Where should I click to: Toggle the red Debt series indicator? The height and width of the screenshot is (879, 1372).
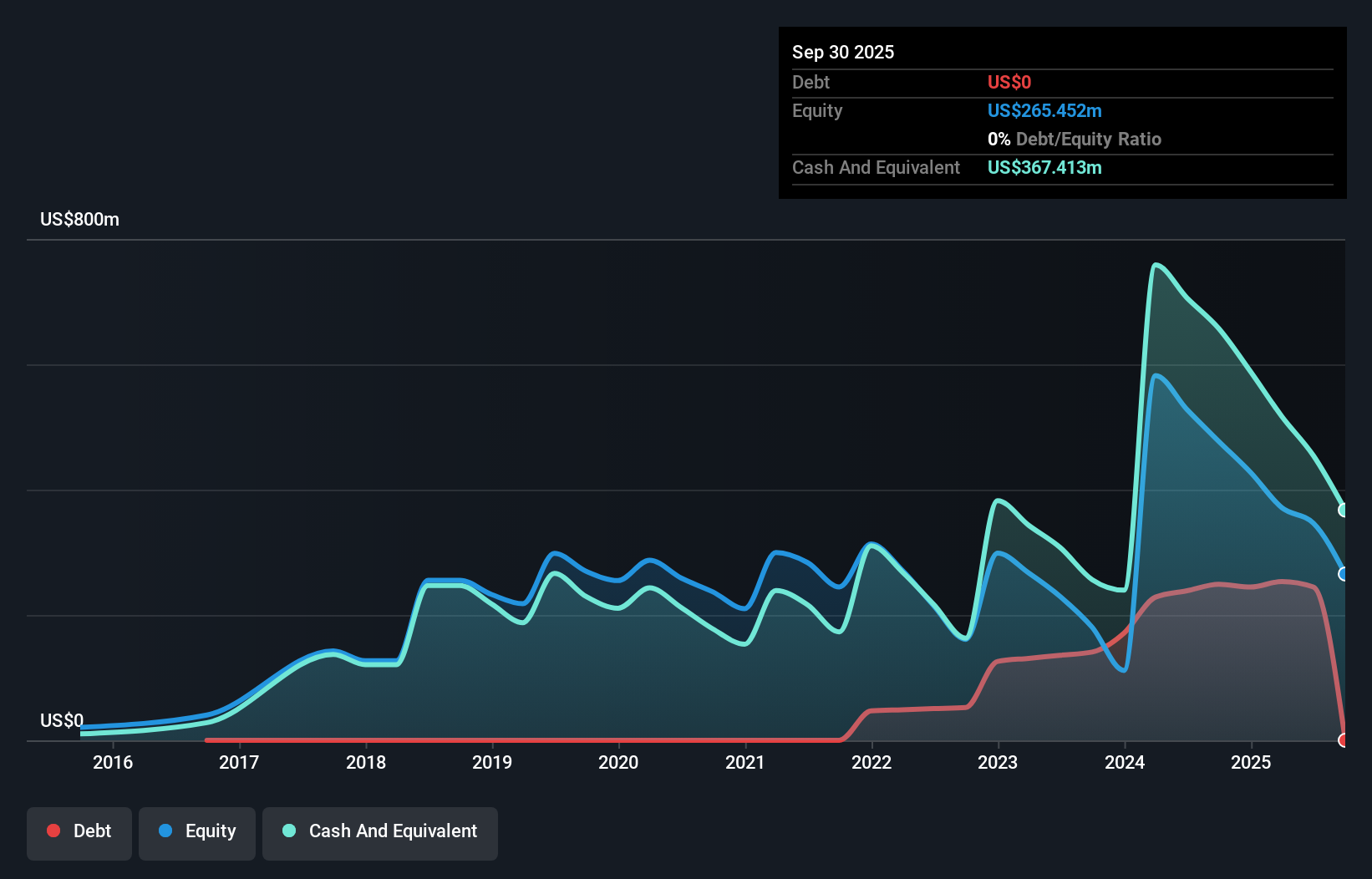(x=53, y=831)
